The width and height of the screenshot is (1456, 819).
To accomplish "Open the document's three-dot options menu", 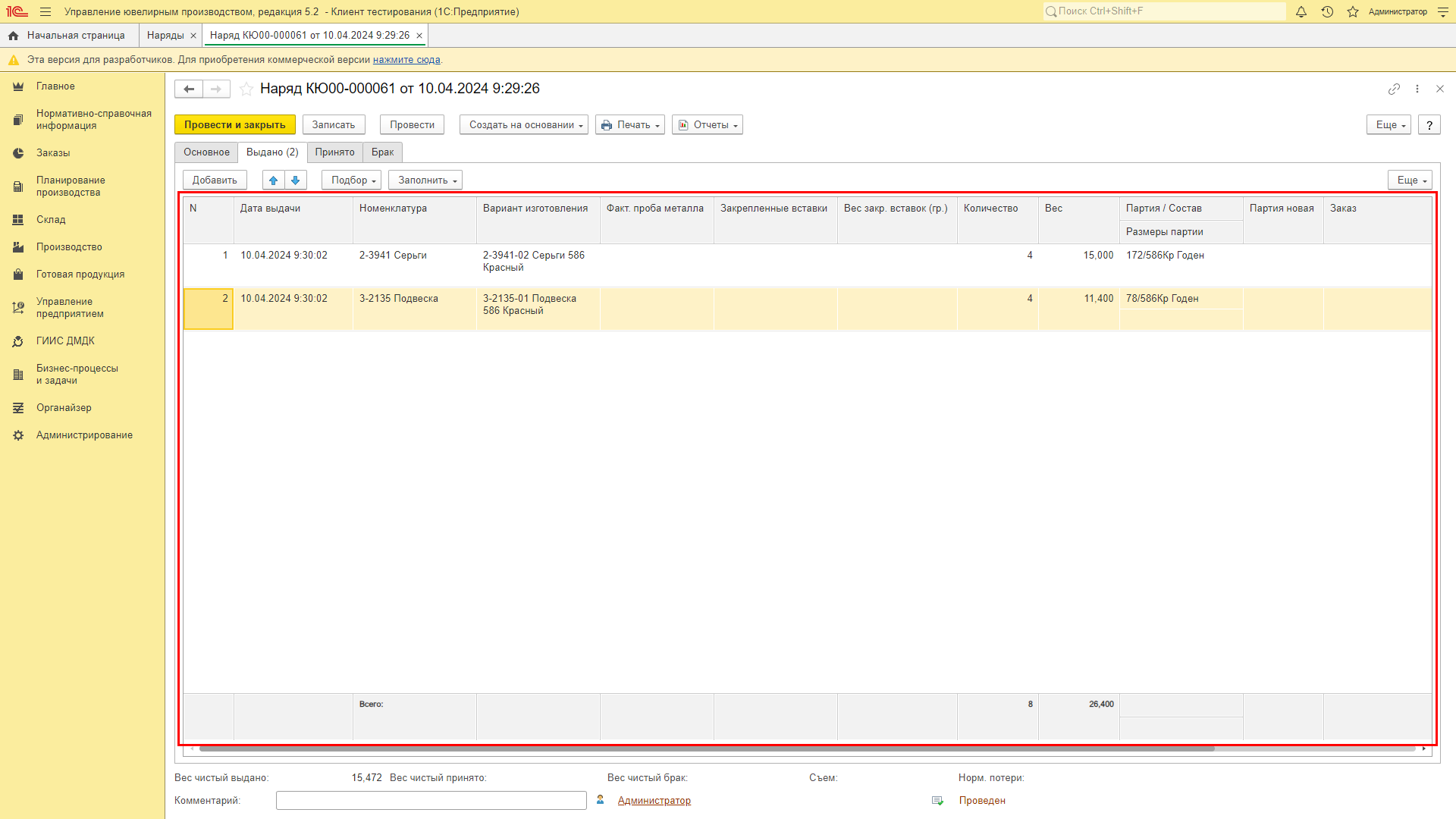I will tap(1417, 89).
